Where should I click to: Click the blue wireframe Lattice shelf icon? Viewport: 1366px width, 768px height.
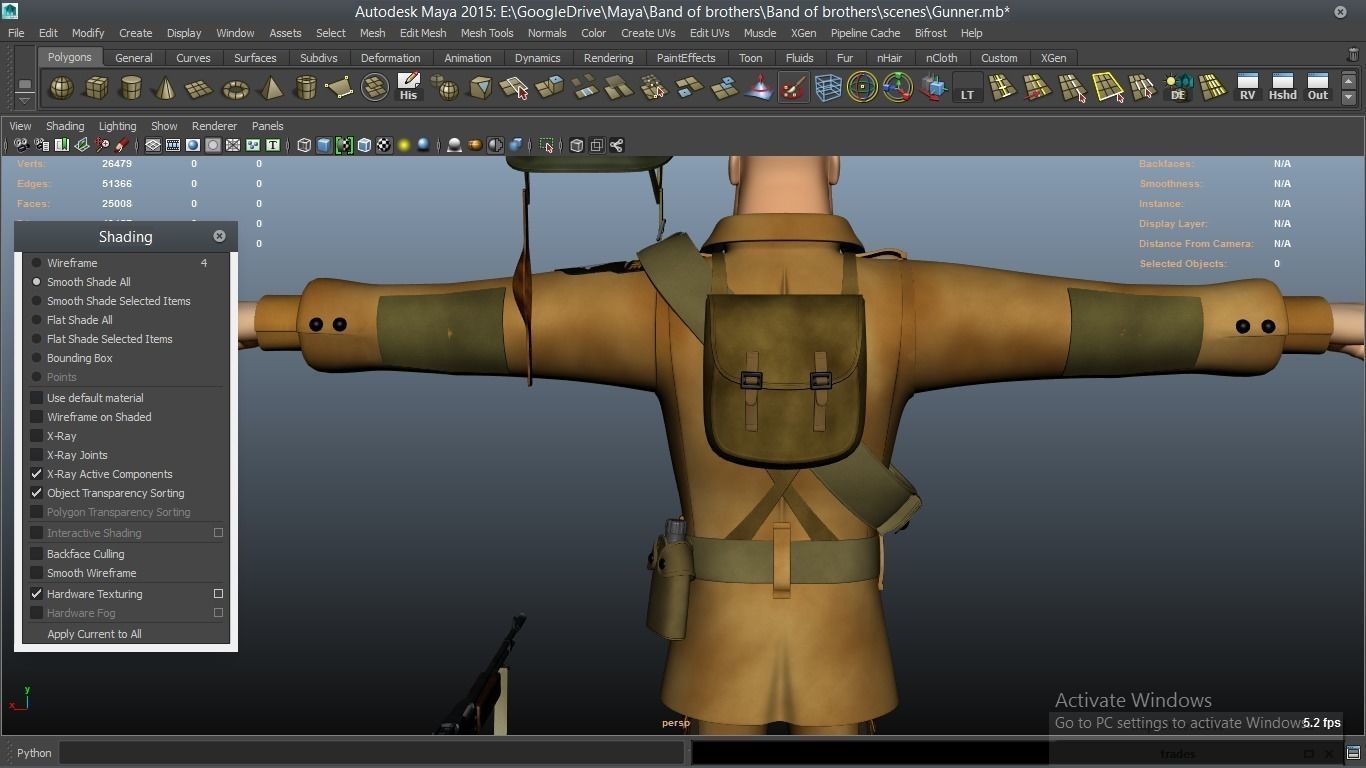click(x=828, y=88)
